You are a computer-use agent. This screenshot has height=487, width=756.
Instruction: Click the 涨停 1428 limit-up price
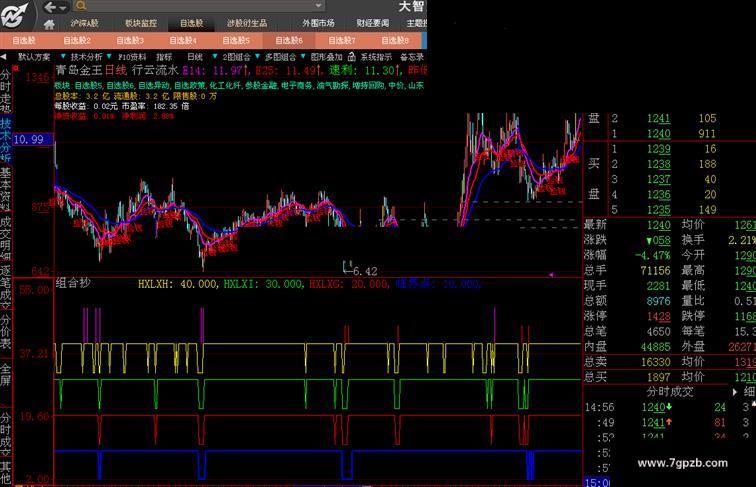[x=659, y=316]
